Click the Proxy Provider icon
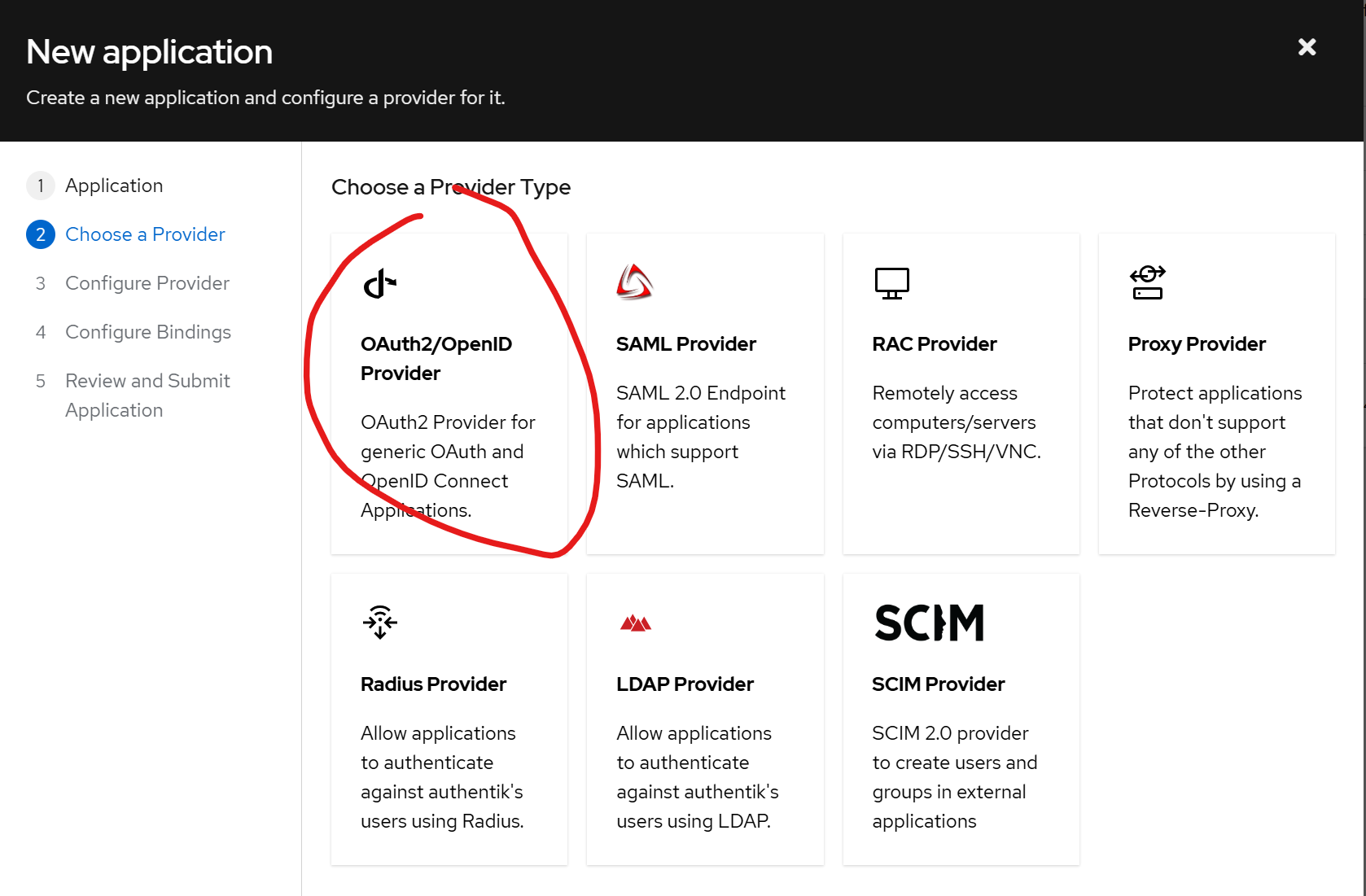Screen dimensions: 1366x896 click(1147, 282)
